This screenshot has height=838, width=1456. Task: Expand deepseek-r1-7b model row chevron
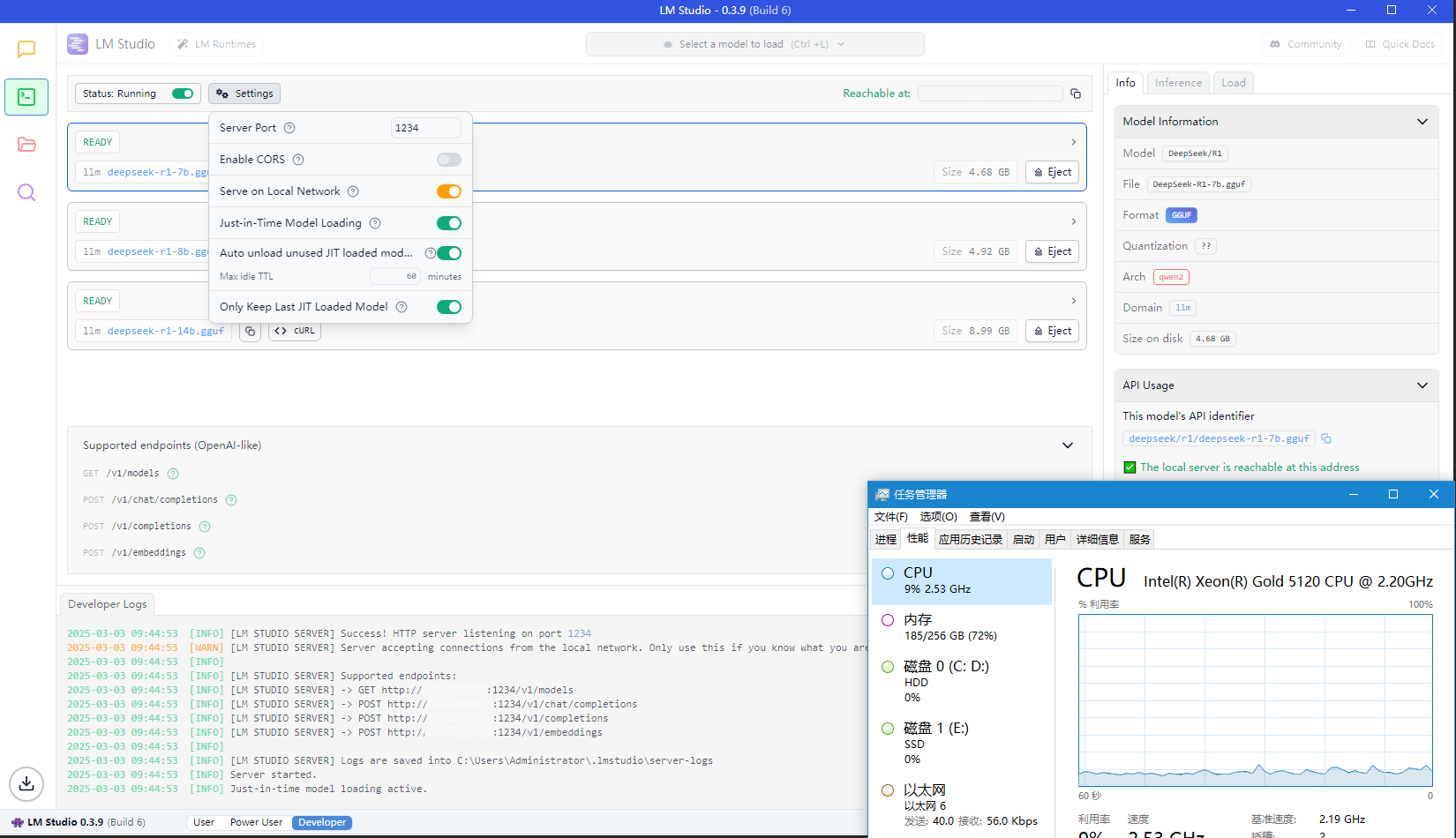click(1074, 142)
